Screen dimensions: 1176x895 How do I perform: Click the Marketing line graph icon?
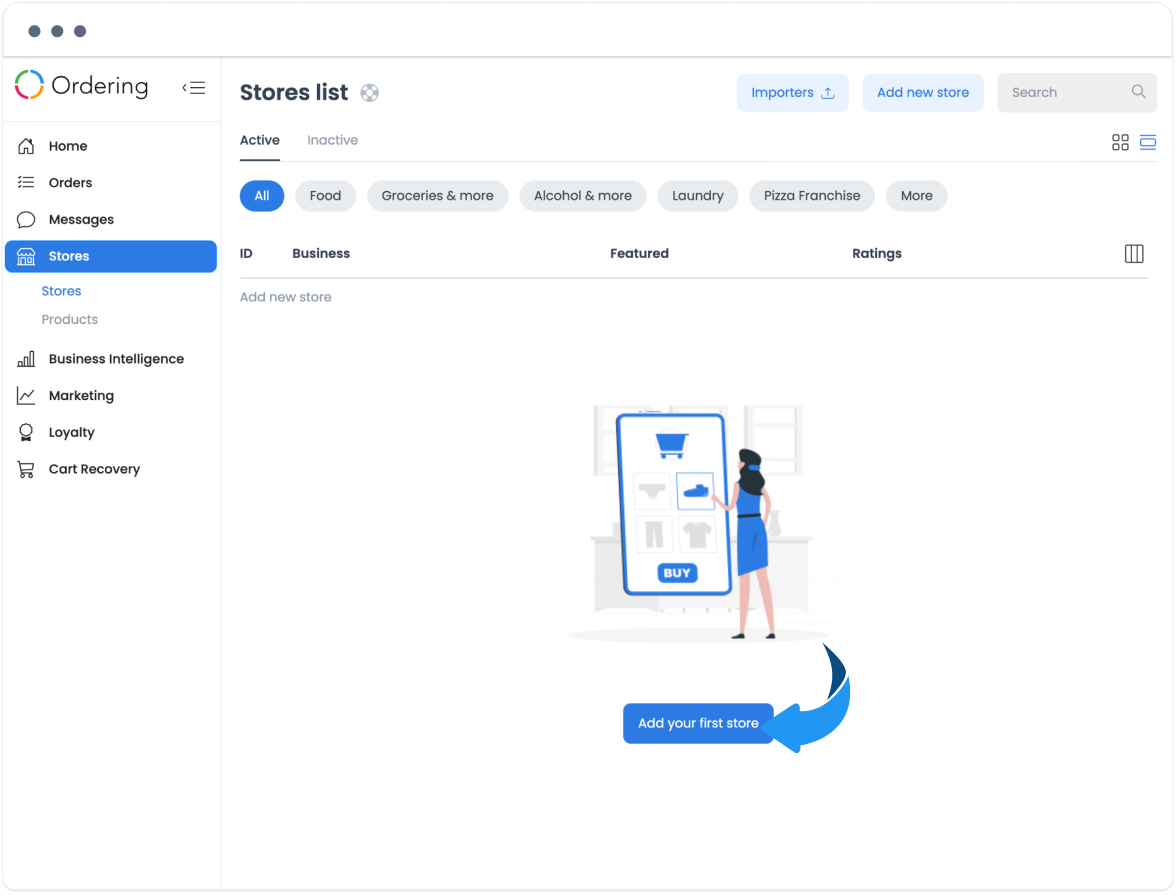click(x=26, y=395)
